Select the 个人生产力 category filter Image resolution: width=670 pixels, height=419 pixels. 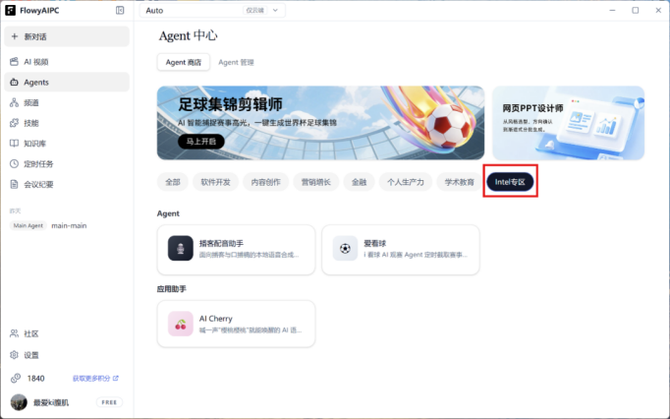pos(406,182)
